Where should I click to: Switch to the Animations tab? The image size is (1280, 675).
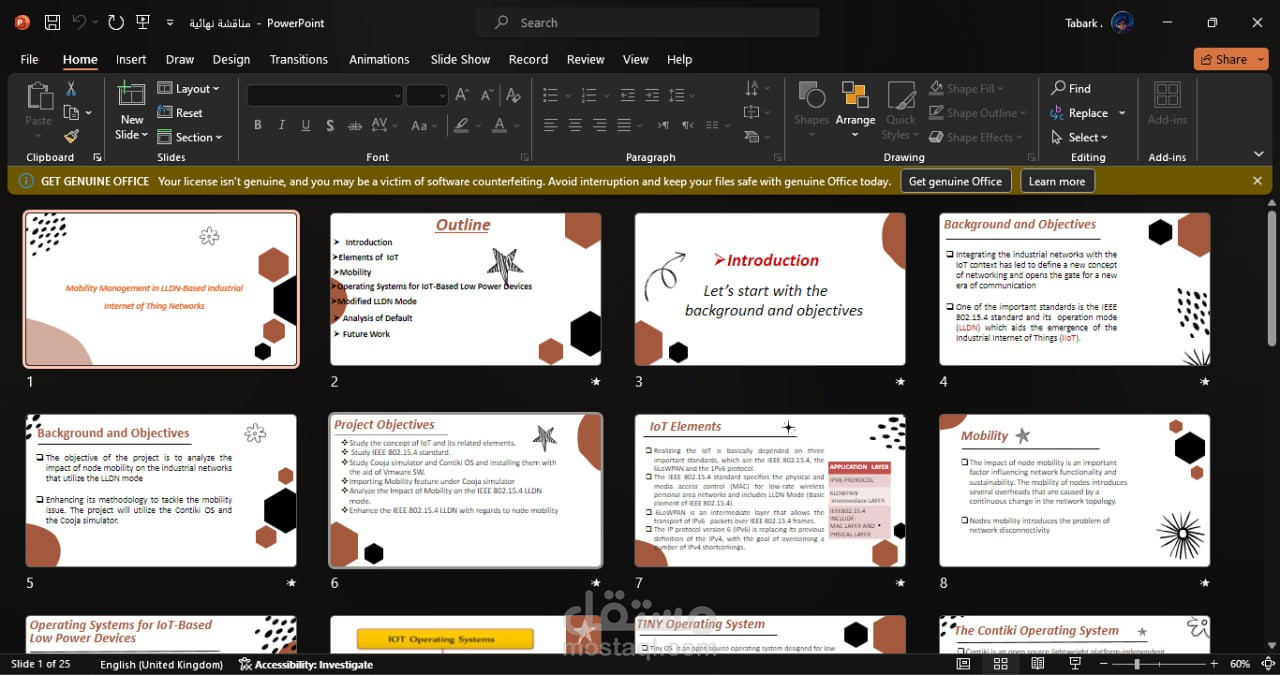(x=379, y=59)
